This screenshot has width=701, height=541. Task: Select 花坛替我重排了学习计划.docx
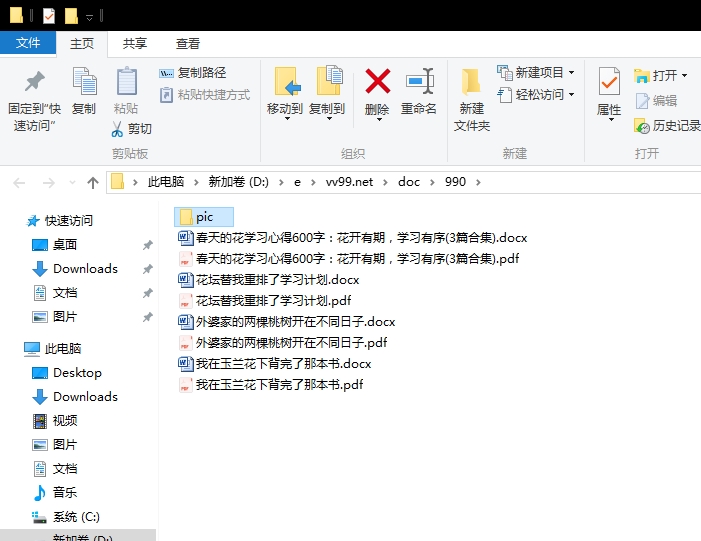click(269, 280)
